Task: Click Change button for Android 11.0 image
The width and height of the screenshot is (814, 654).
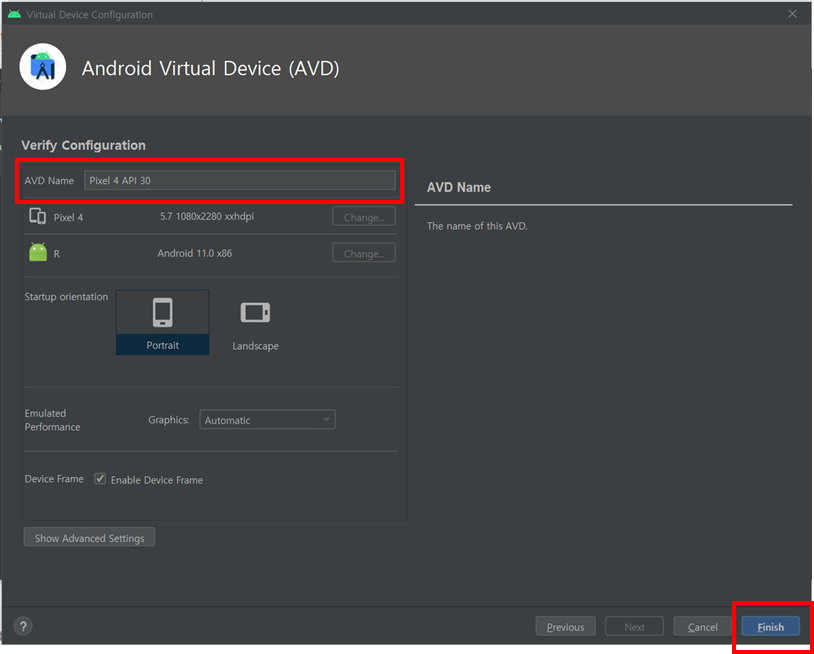Action: tap(364, 253)
